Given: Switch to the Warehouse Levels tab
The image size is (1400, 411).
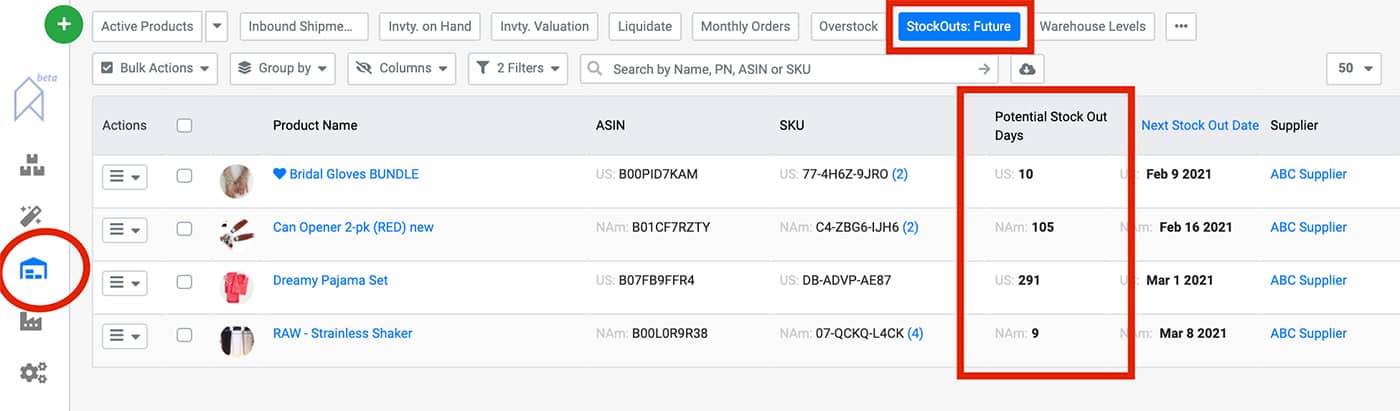Looking at the screenshot, I should point(1092,27).
